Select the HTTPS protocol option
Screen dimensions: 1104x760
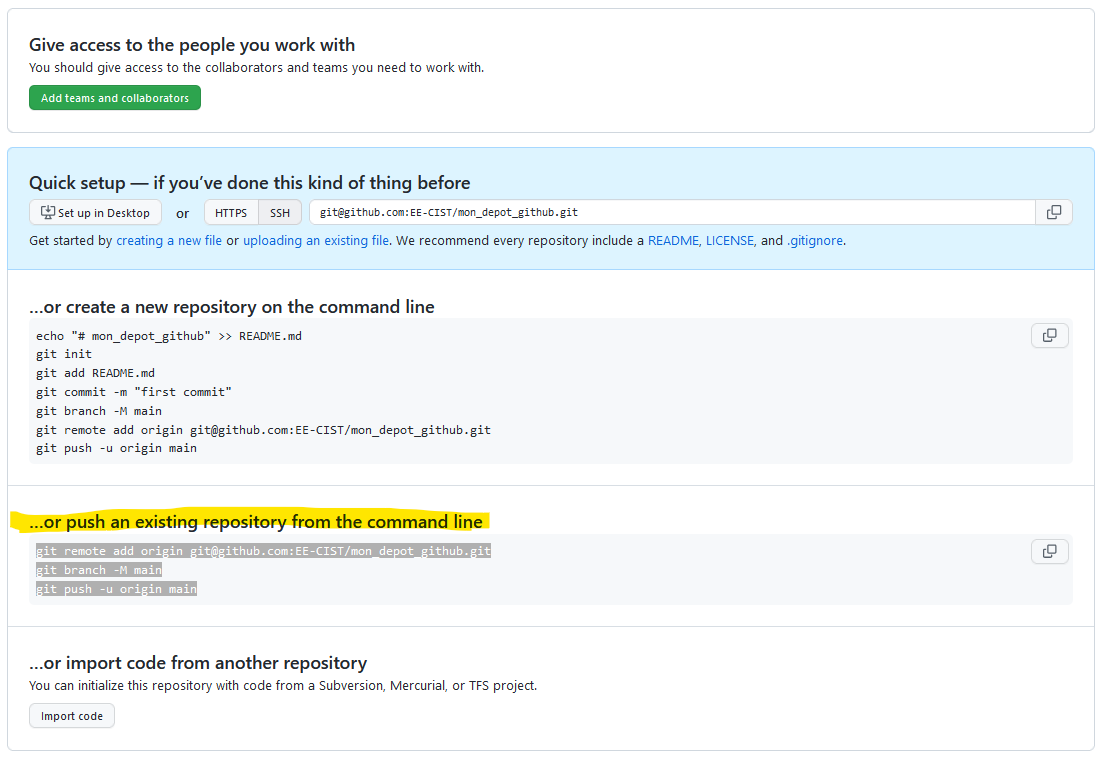(230, 211)
